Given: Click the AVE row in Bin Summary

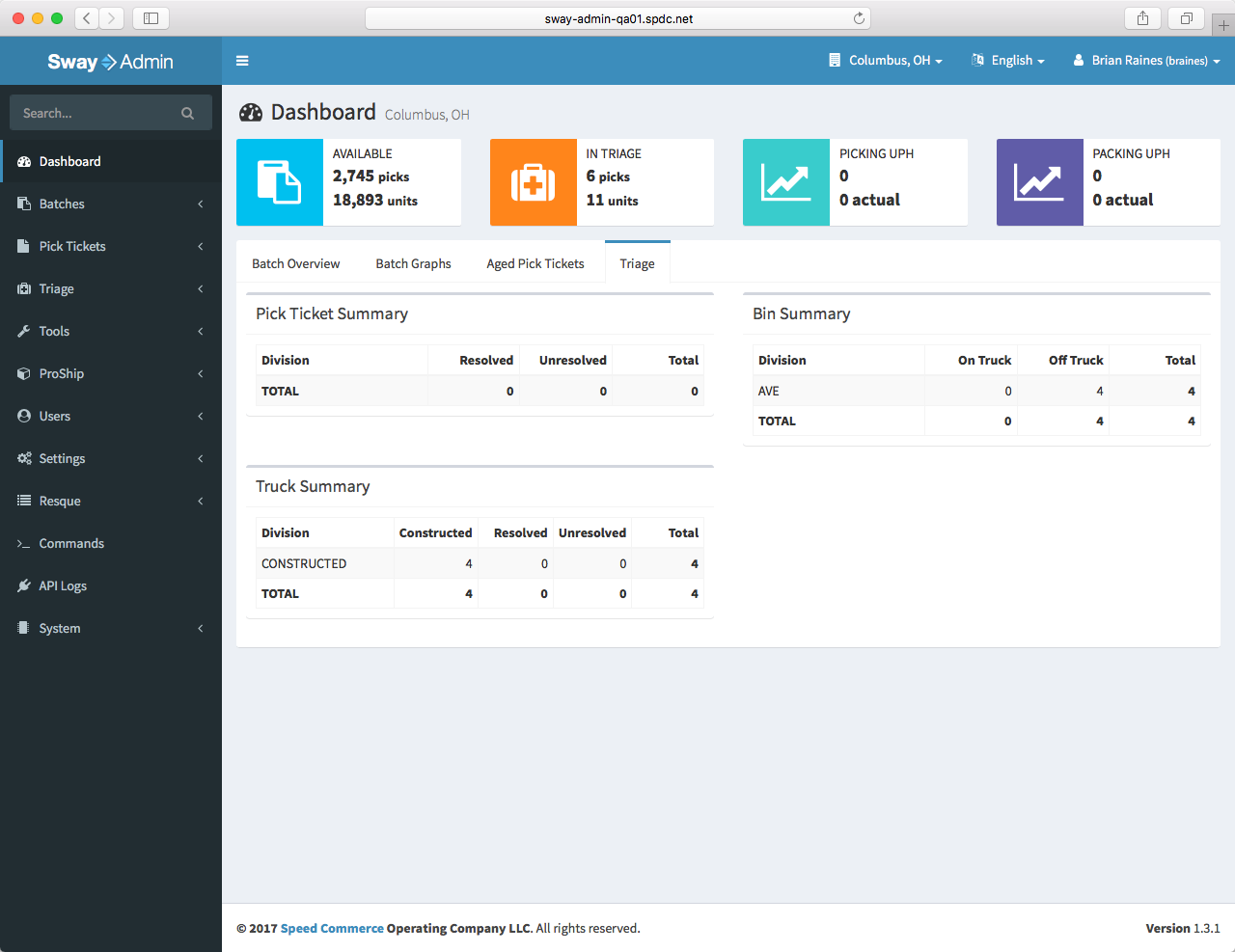Looking at the screenshot, I should pos(976,391).
